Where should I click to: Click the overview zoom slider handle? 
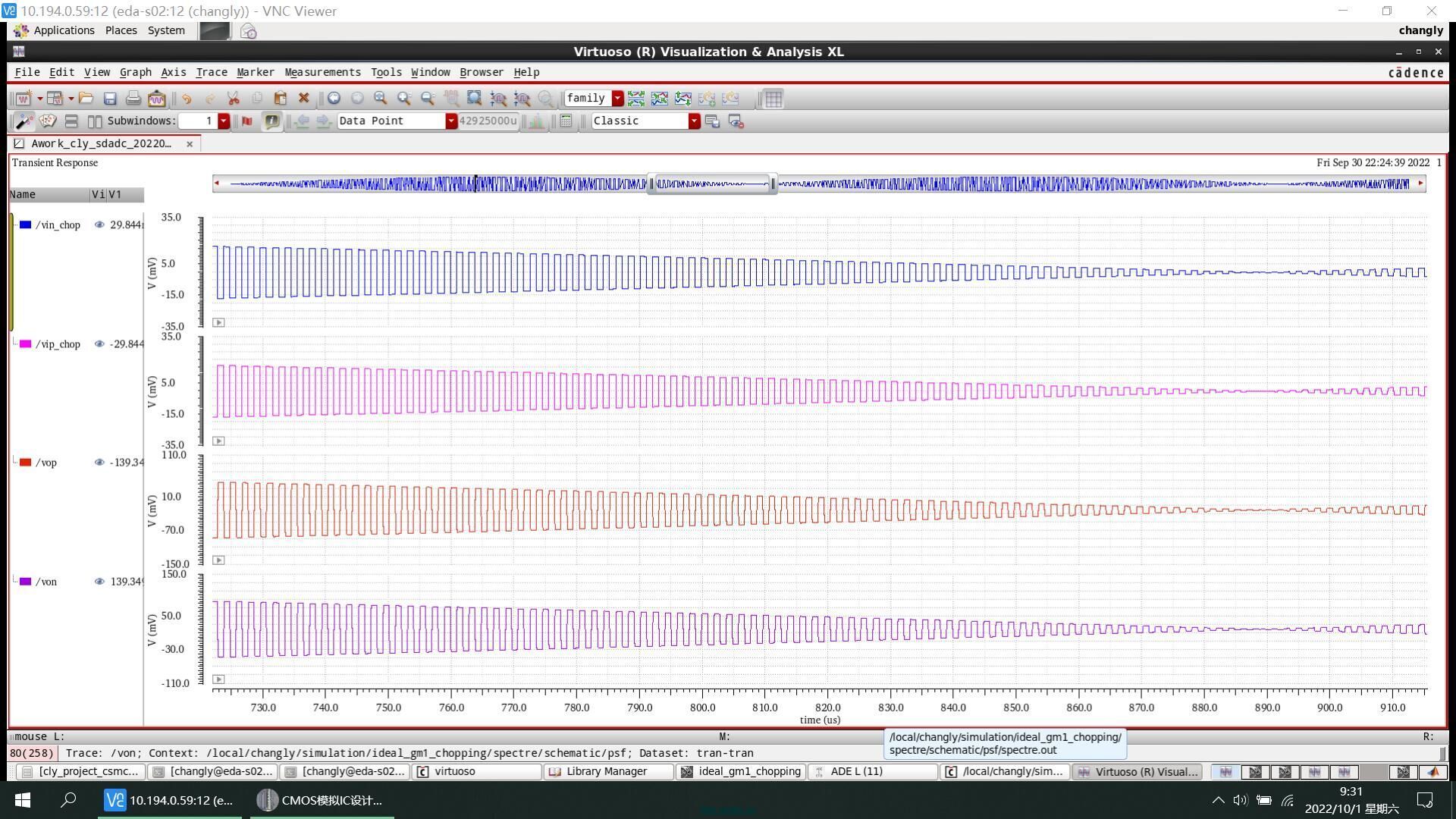tap(712, 184)
